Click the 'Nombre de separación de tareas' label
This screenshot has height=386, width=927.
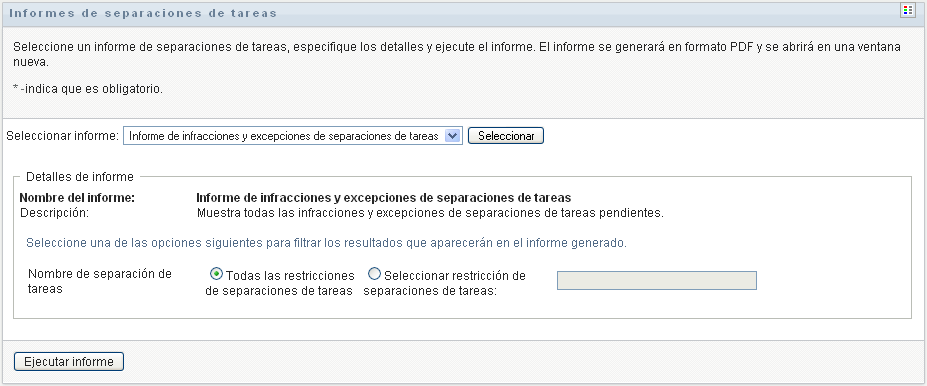100,281
